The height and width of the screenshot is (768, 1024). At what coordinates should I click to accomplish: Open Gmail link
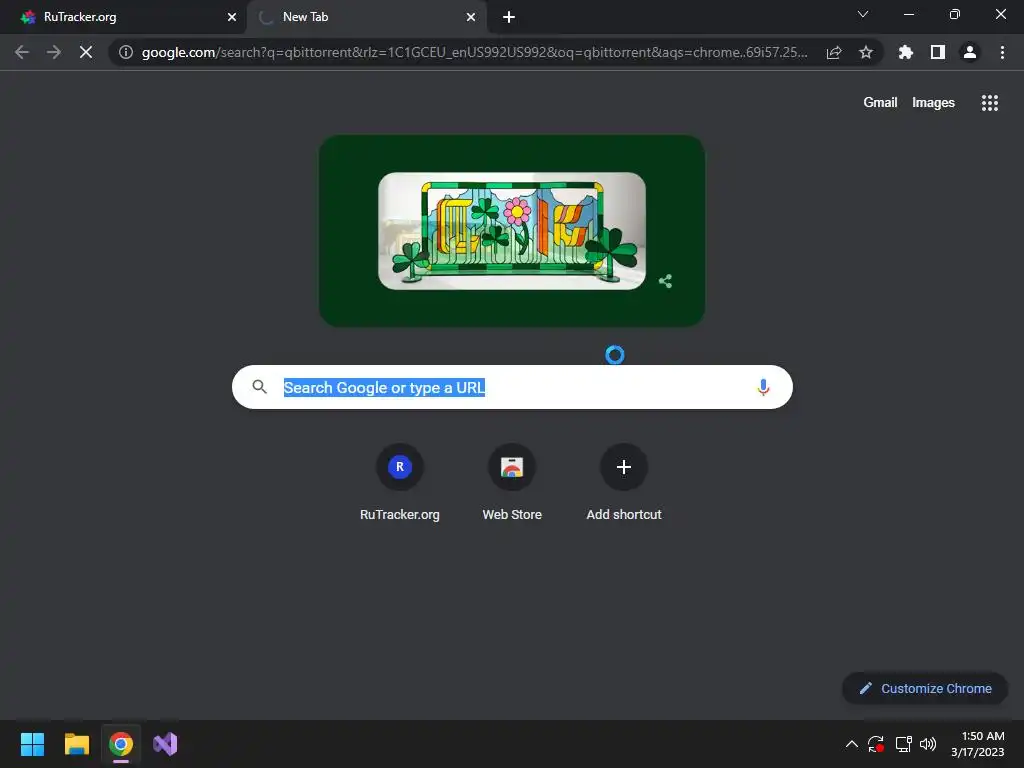coord(880,103)
